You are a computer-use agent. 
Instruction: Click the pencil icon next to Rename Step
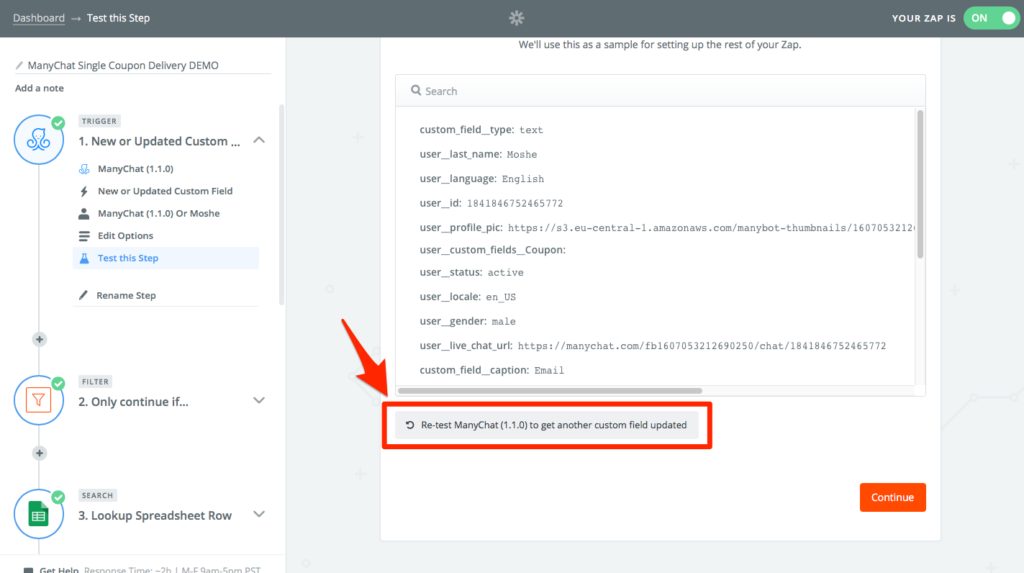[83, 295]
